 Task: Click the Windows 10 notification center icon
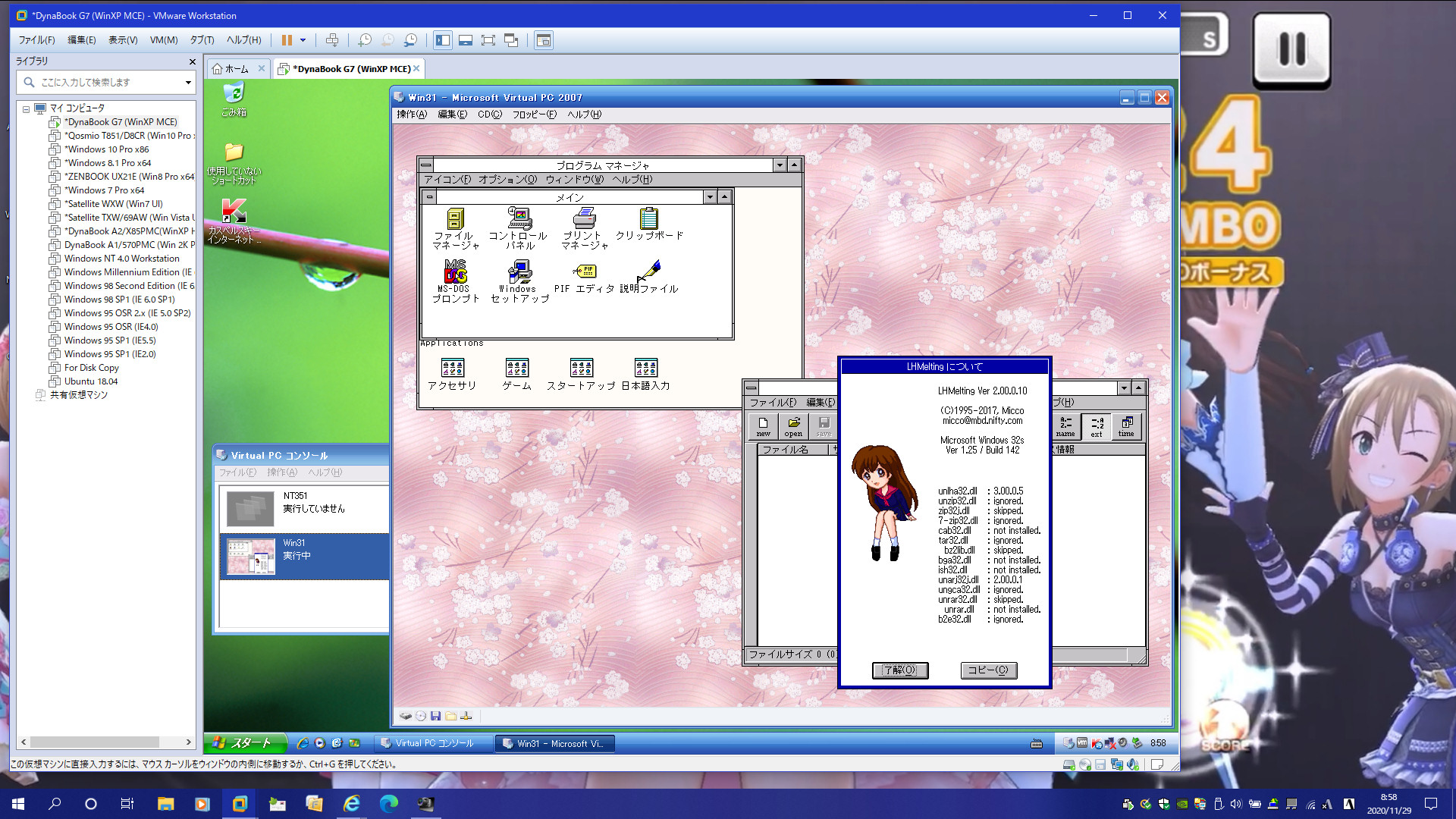tap(1430, 804)
